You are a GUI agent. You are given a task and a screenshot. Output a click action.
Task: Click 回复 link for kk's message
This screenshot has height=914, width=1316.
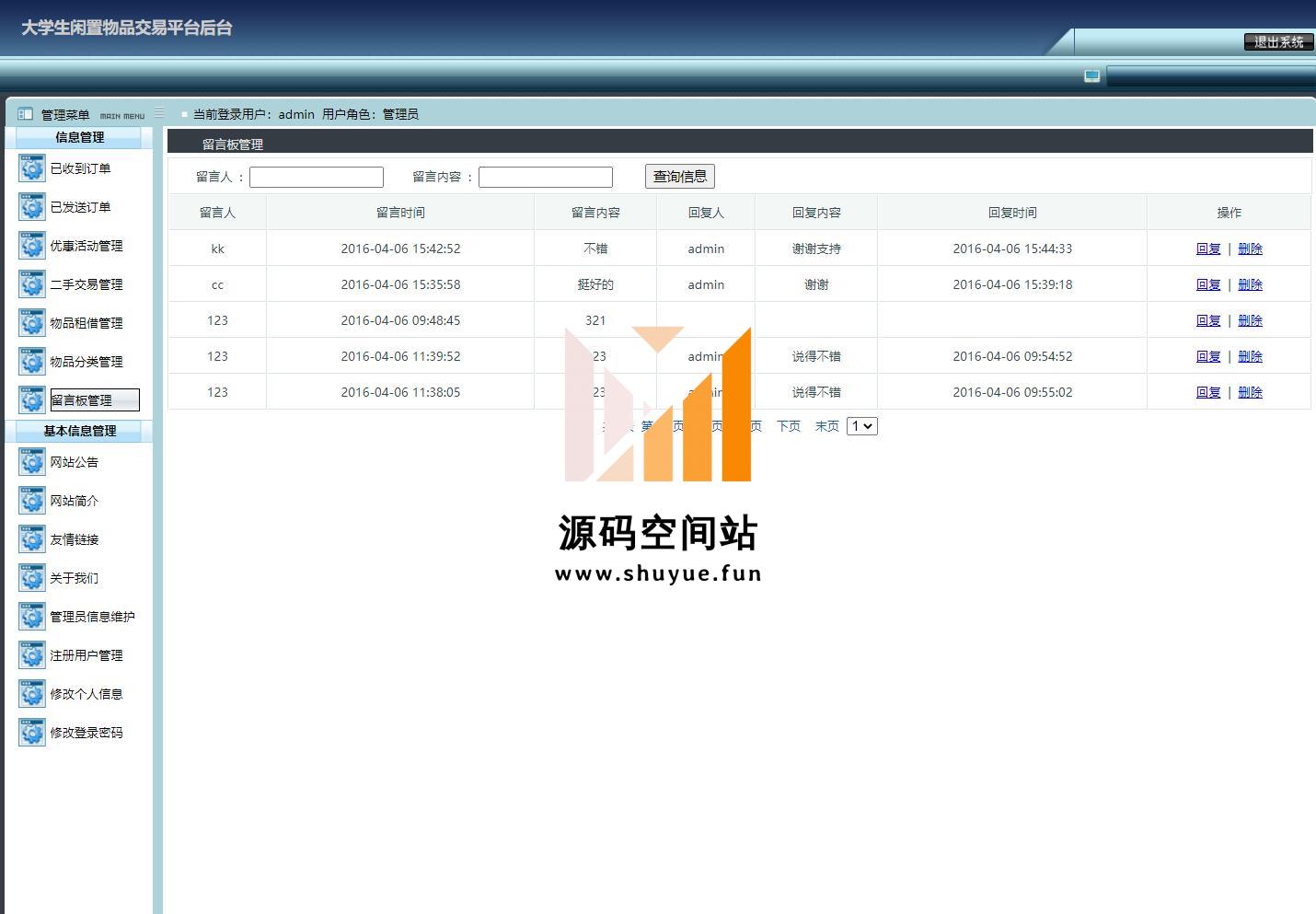click(1207, 249)
